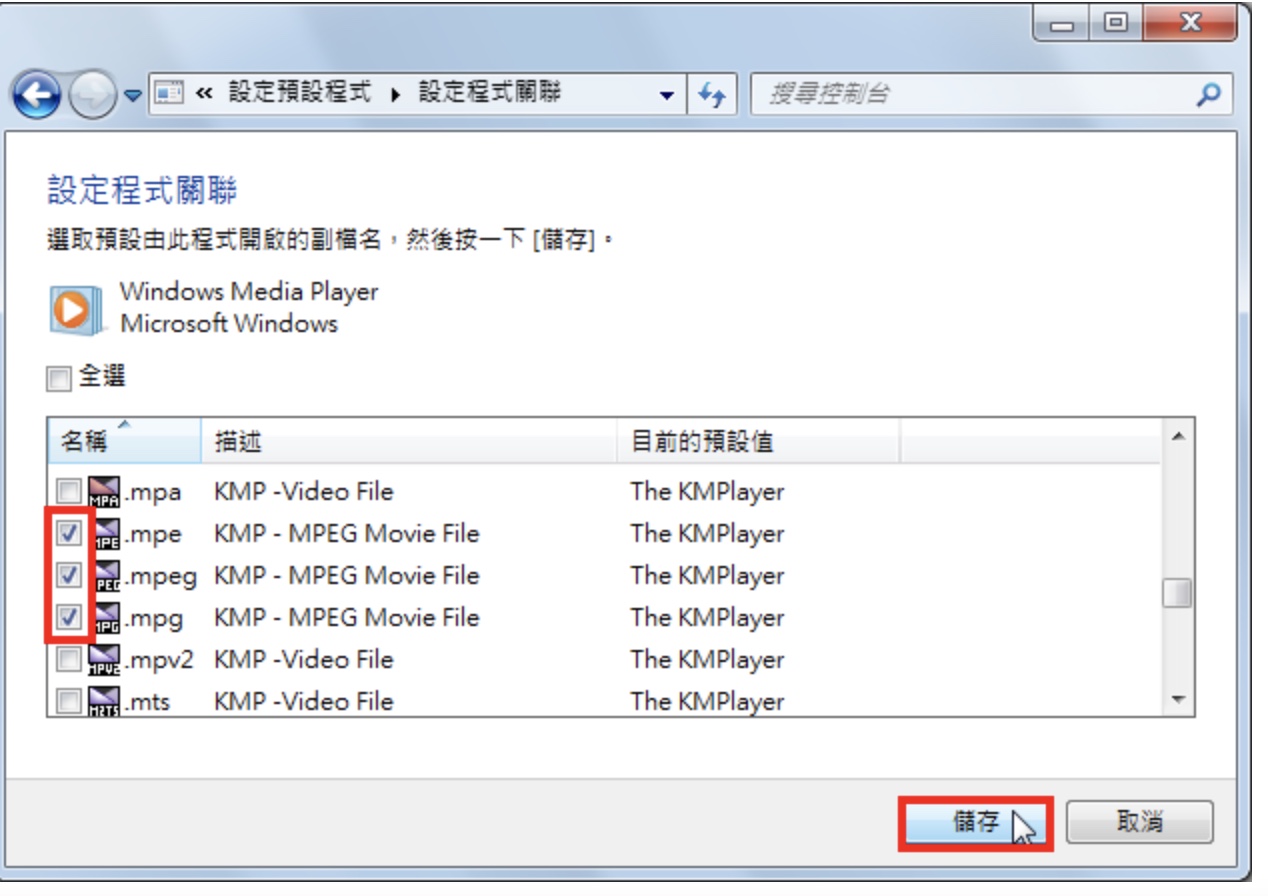Click the .mpa file type icon

click(x=104, y=492)
